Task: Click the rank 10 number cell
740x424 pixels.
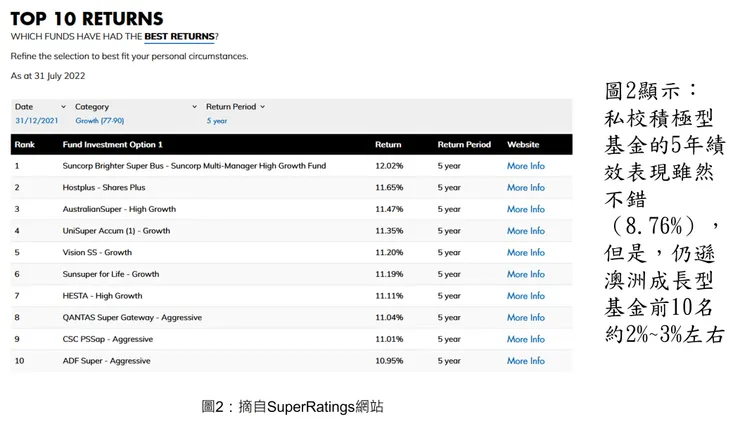Action: [x=19, y=361]
